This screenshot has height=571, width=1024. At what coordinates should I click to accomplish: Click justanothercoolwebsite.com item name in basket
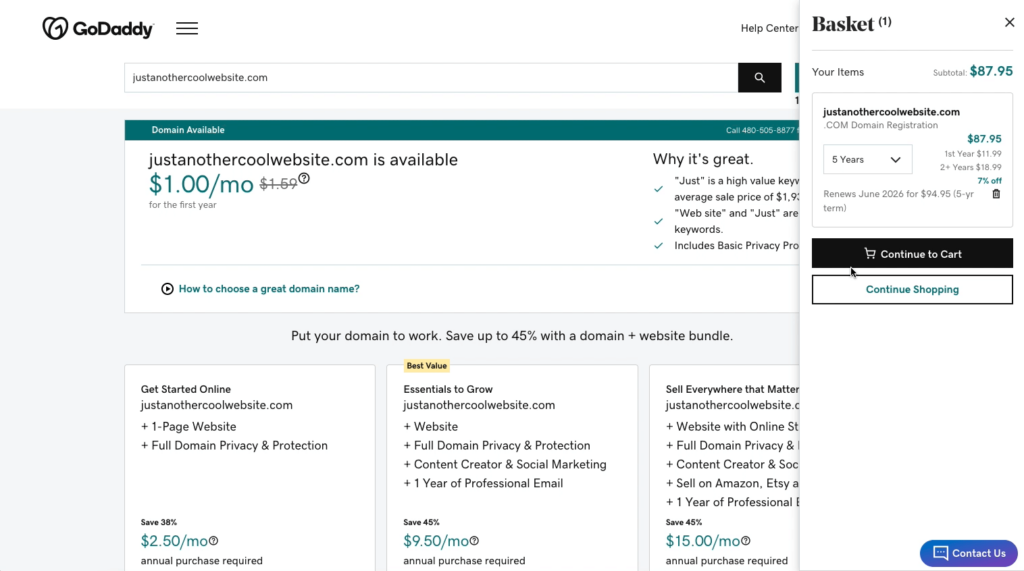pos(891,112)
